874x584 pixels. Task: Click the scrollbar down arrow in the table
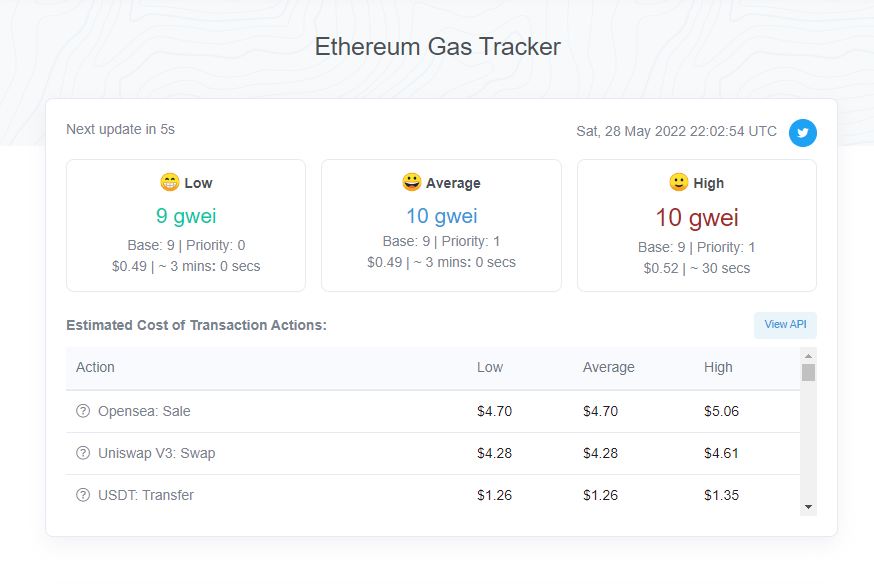pyautogui.click(x=808, y=507)
